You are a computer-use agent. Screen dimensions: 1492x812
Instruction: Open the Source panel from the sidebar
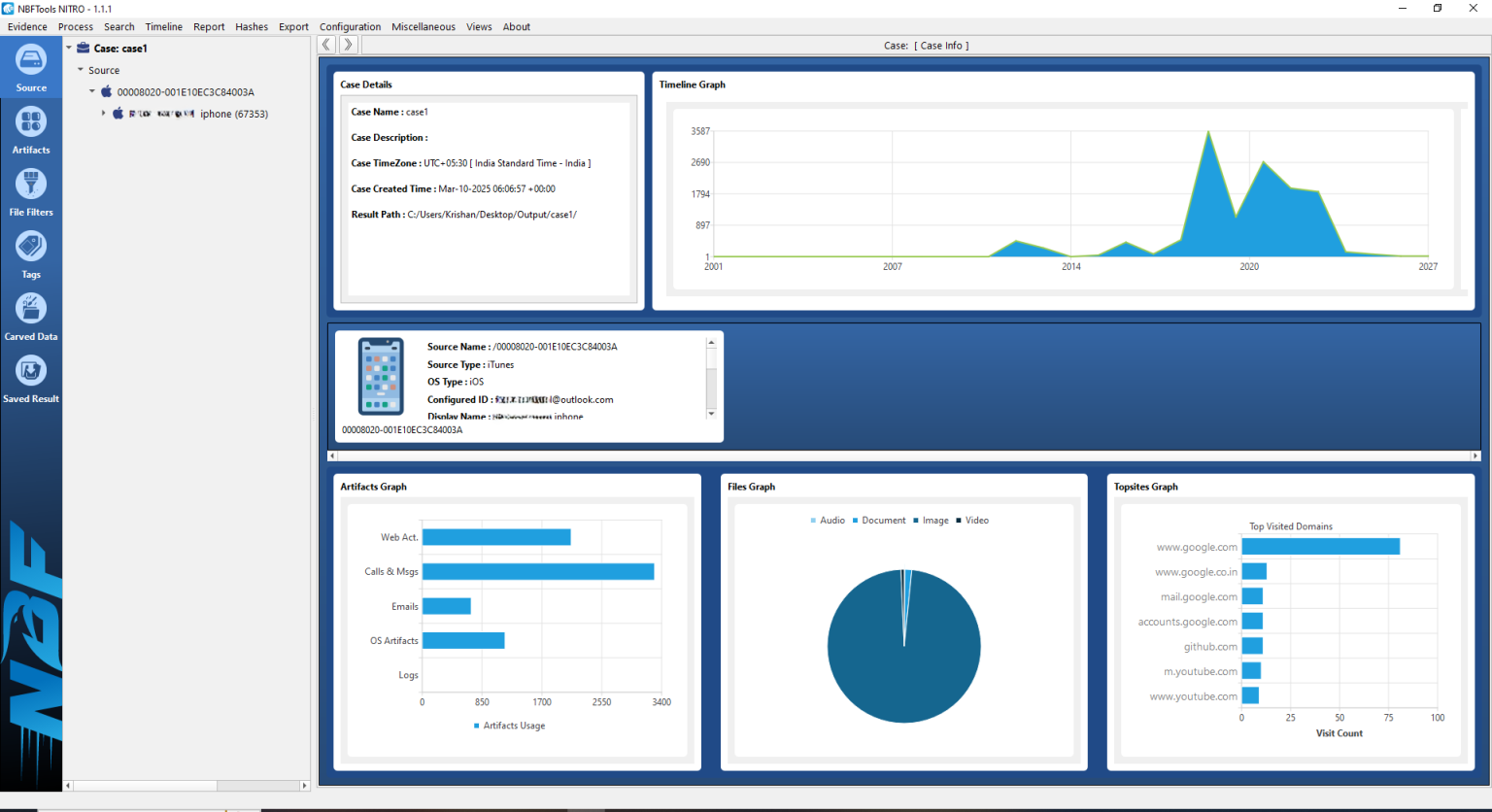[31, 66]
